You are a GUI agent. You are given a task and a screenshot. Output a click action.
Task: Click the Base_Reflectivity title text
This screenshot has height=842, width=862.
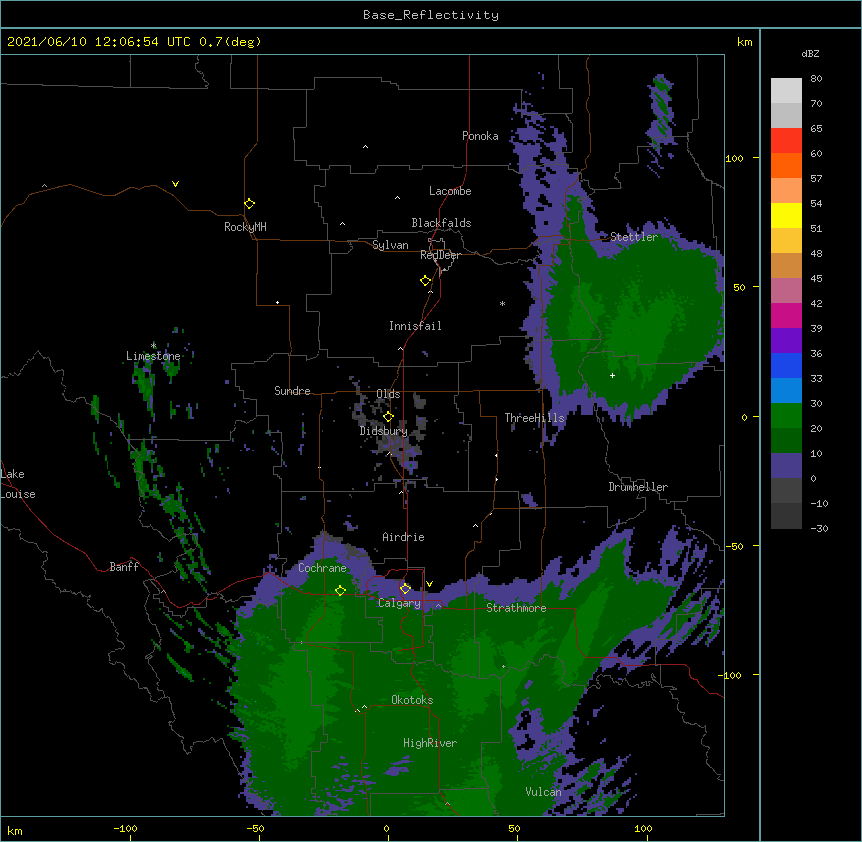431,15
